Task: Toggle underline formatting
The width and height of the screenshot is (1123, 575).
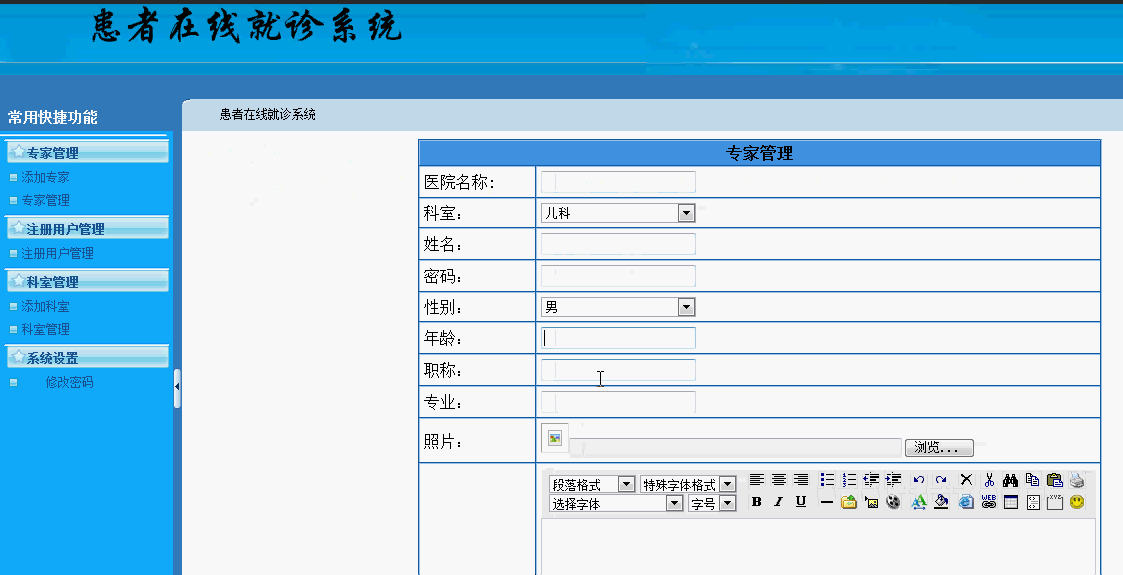Action: coord(801,502)
